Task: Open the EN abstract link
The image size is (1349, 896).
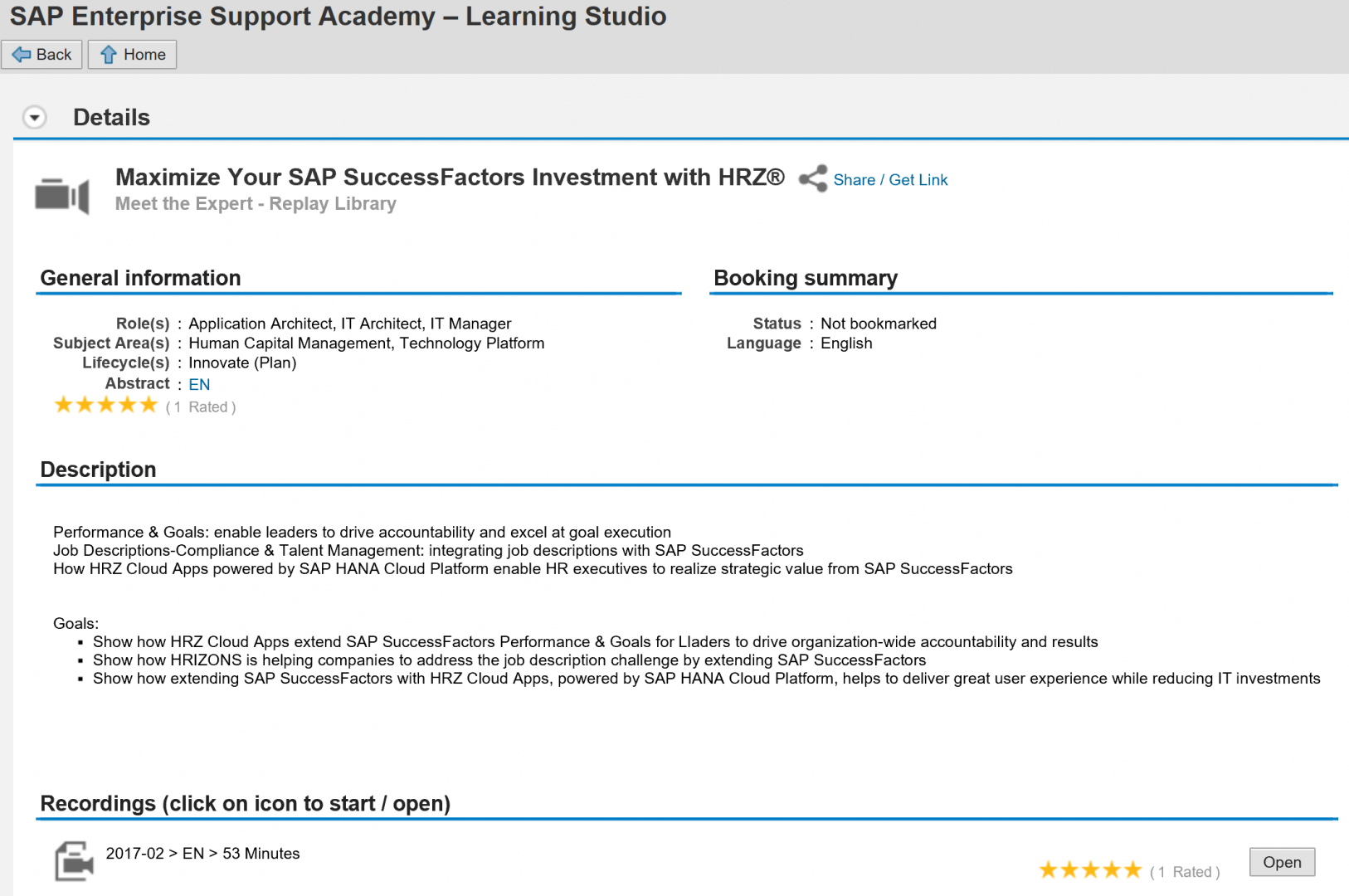Action: pyautogui.click(x=199, y=384)
